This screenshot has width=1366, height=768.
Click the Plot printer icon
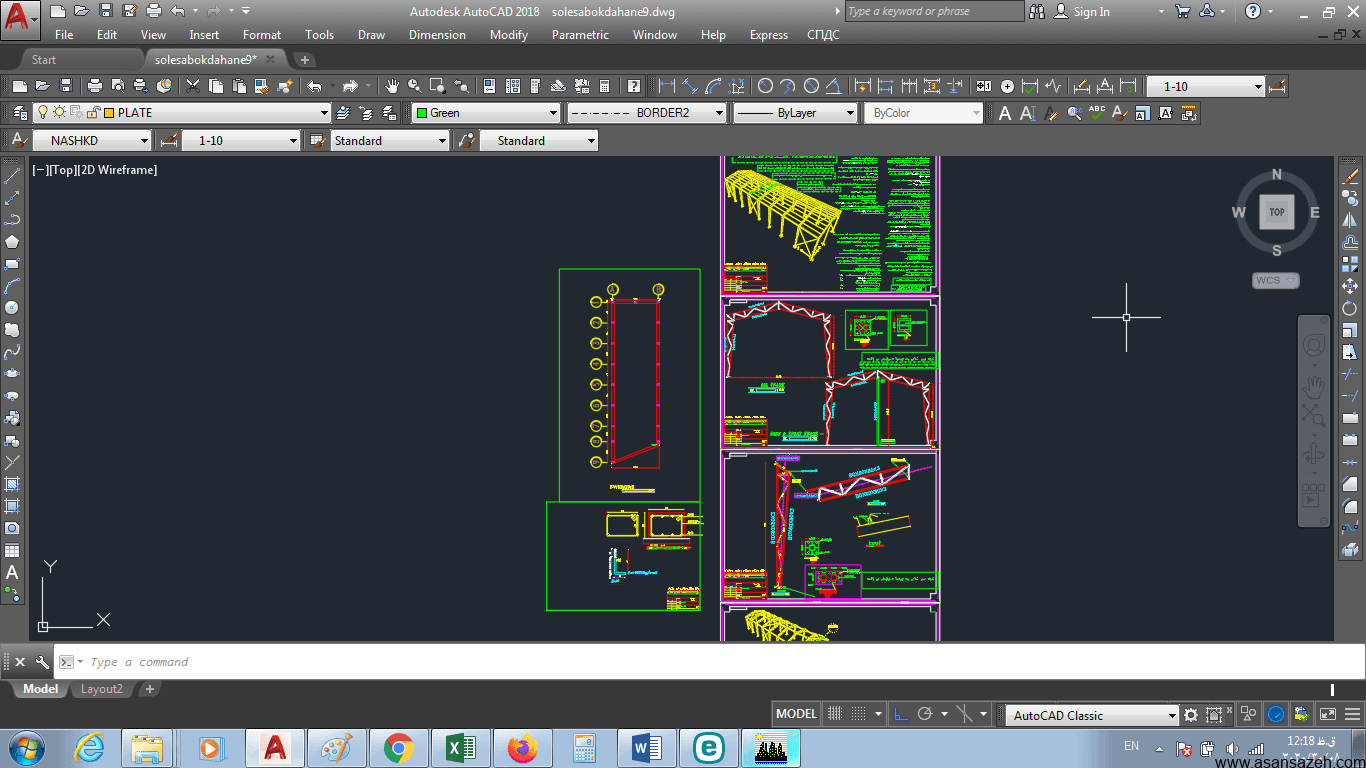click(95, 86)
